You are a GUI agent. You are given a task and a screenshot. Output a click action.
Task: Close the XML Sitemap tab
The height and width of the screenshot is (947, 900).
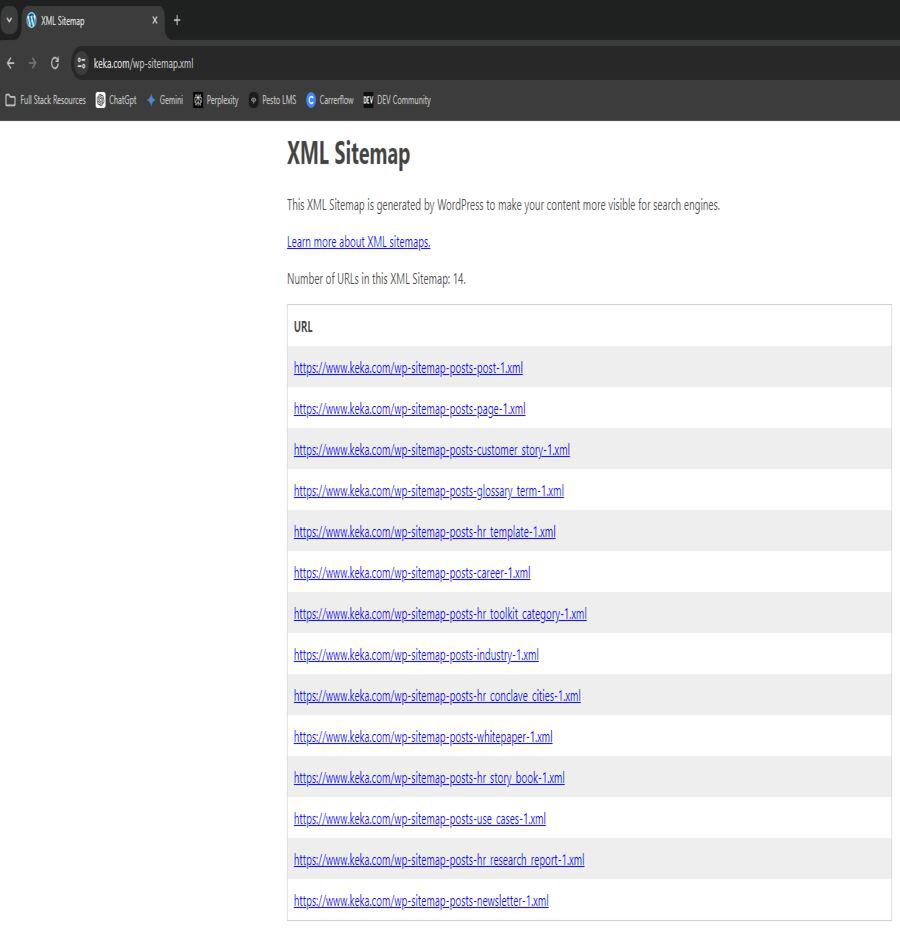tap(155, 21)
